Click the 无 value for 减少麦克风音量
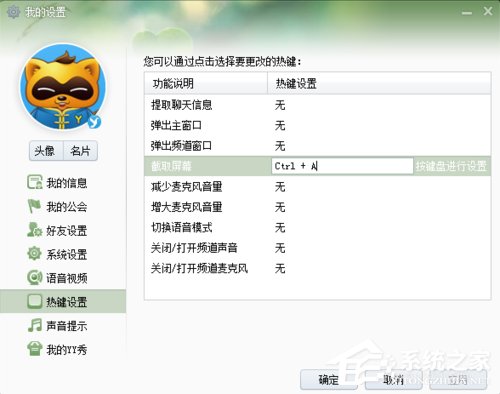 (280, 187)
